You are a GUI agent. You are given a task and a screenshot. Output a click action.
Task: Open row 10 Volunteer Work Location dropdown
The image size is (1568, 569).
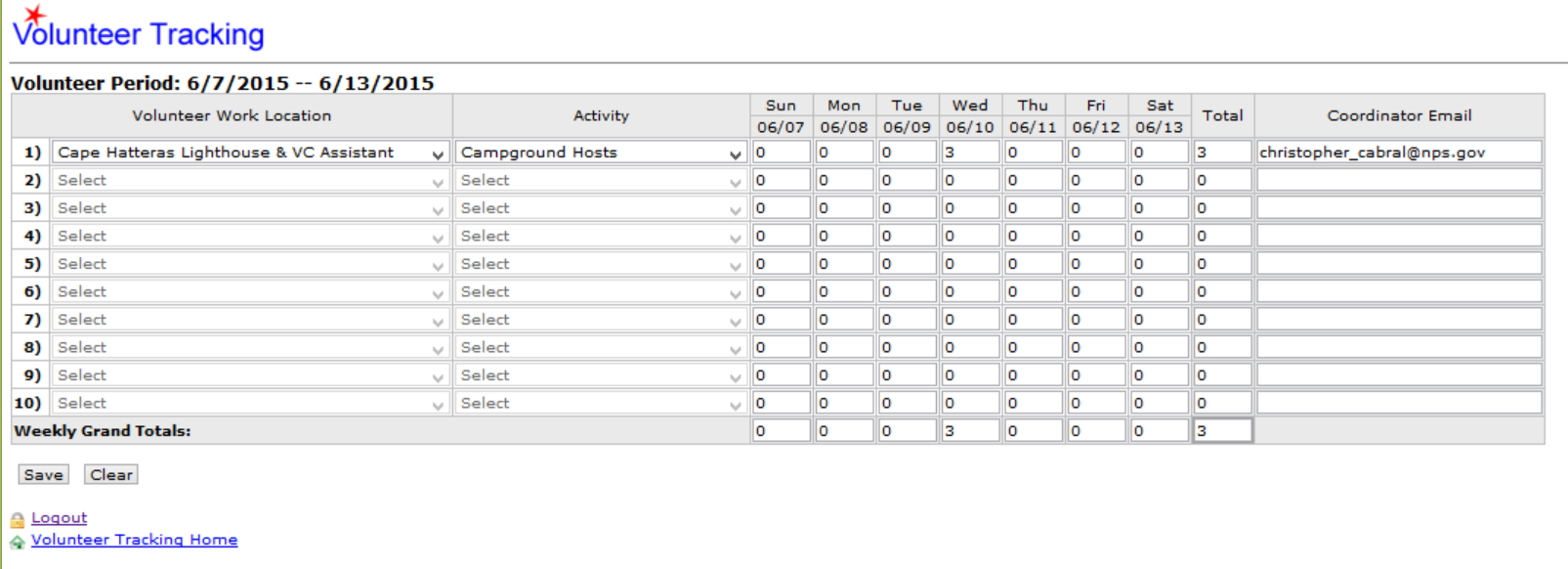250,403
